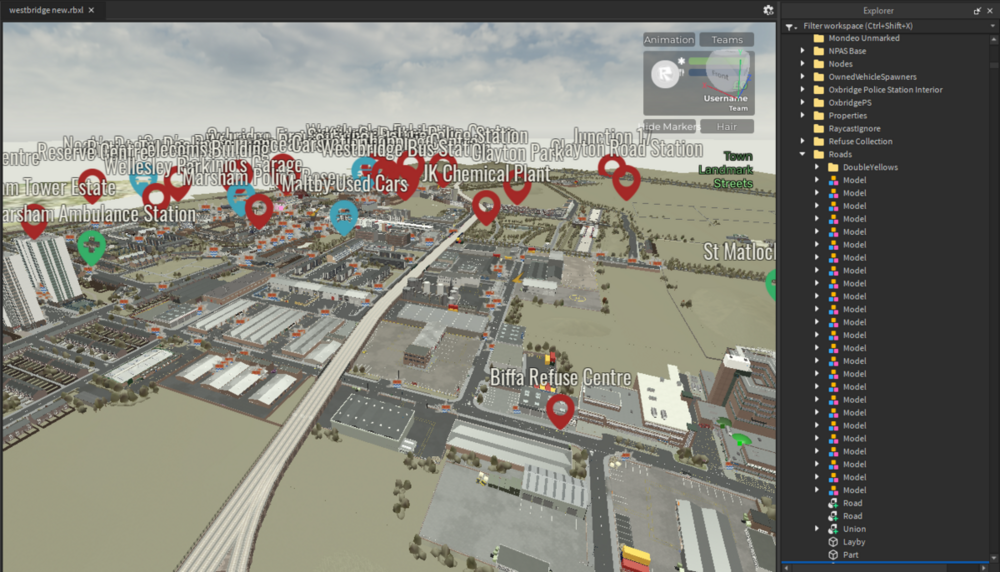Viewport: 1000px width, 572px height.
Task: Click Explorer vertical scrollbar down arrow
Action: click(994, 558)
